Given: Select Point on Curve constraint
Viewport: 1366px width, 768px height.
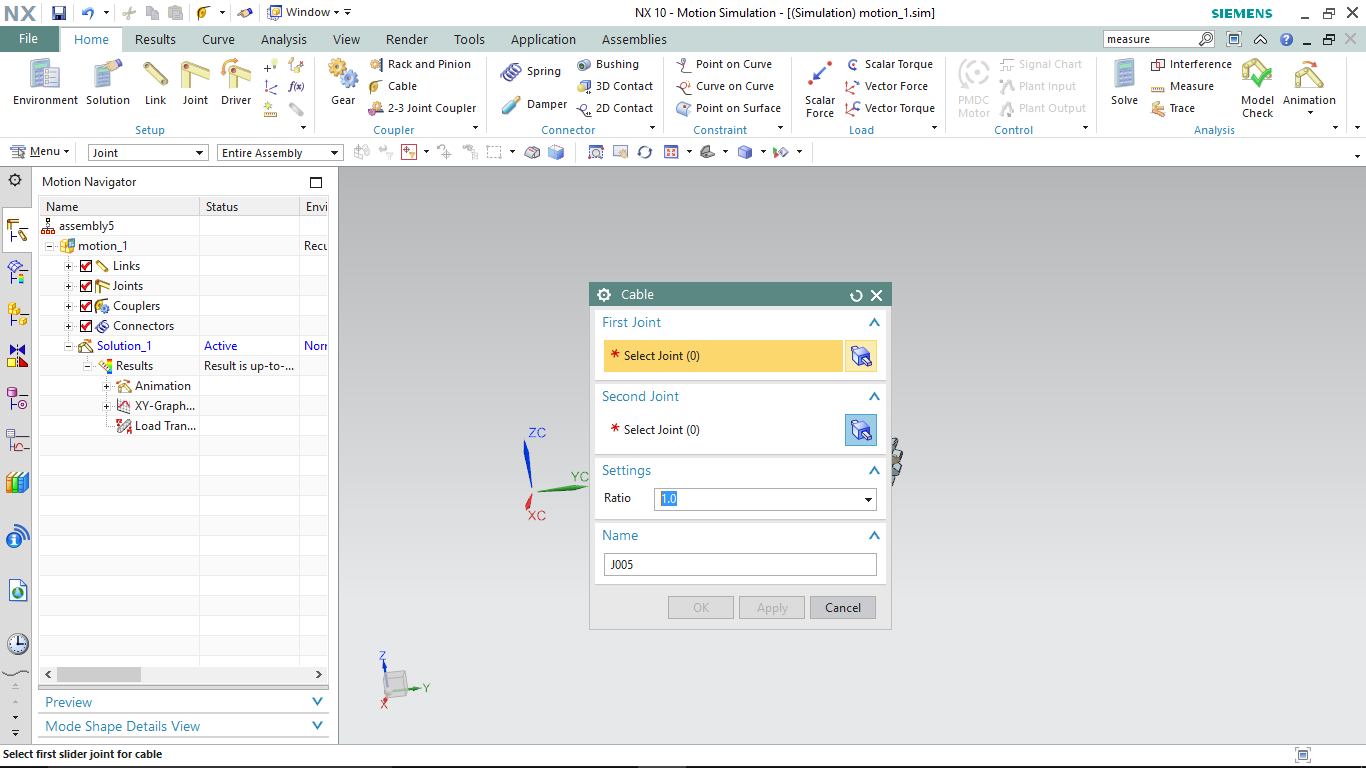Looking at the screenshot, I should click(724, 64).
